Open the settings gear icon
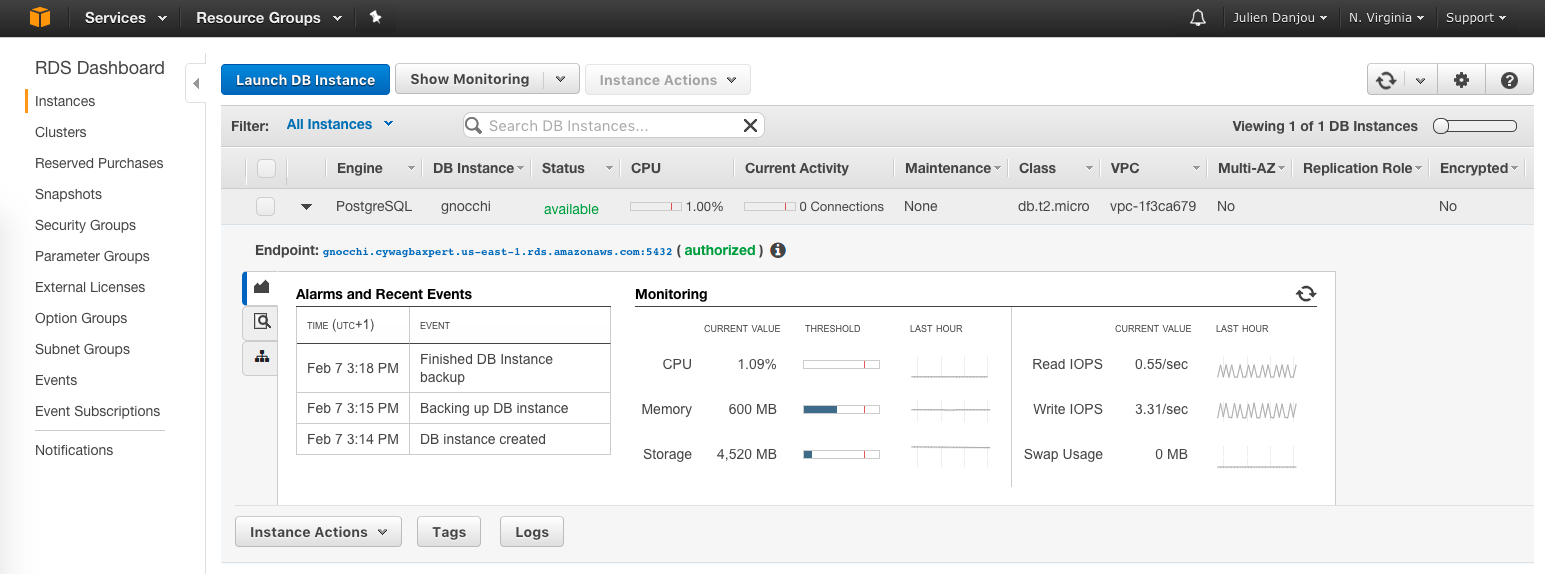Viewport: 1545px width, 574px height. pyautogui.click(x=1462, y=80)
